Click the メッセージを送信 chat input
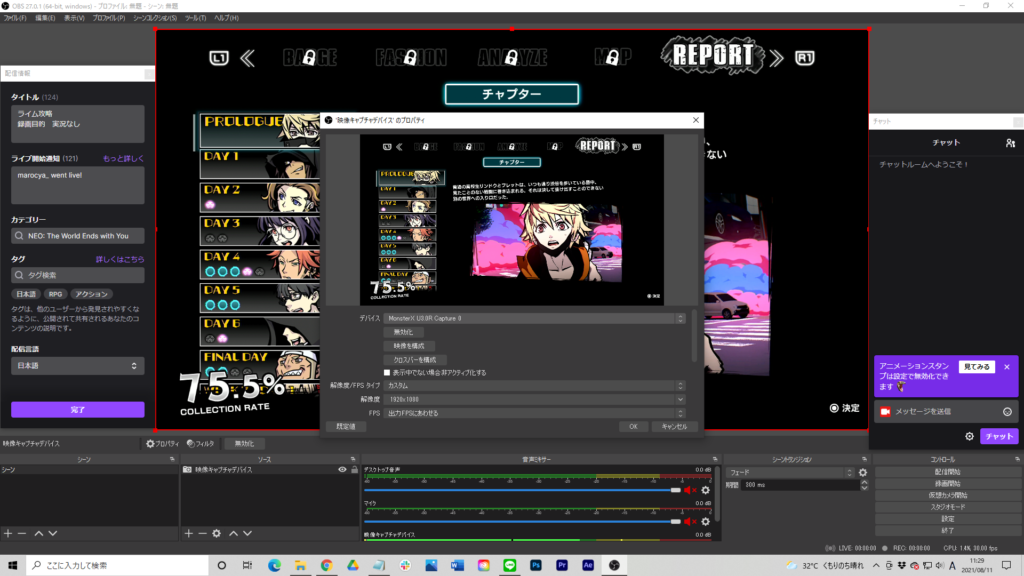This screenshot has height=576, width=1024. (x=945, y=411)
